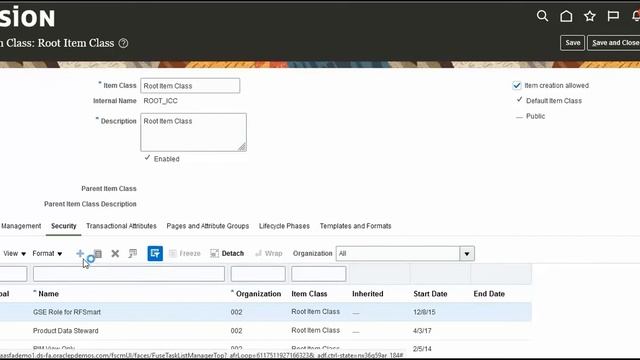The image size is (640, 360).
Task: Click the 12/8/15 start date cell
Action: [424, 312]
